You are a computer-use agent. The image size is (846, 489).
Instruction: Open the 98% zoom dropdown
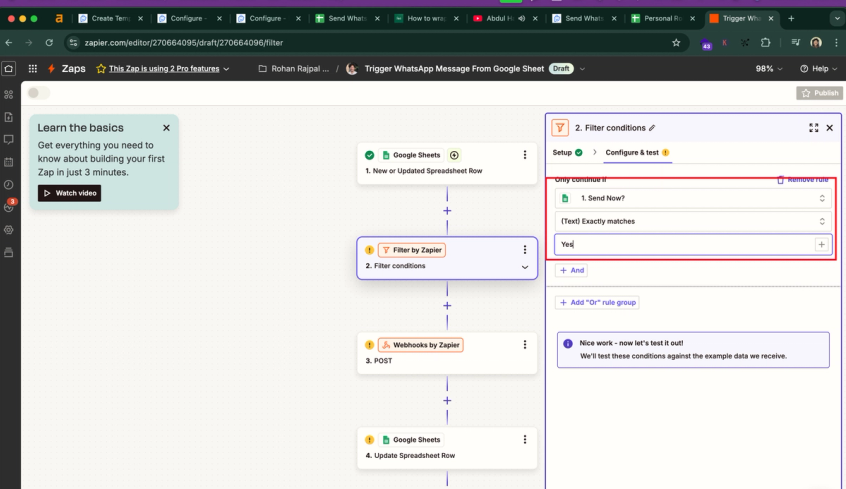769,69
